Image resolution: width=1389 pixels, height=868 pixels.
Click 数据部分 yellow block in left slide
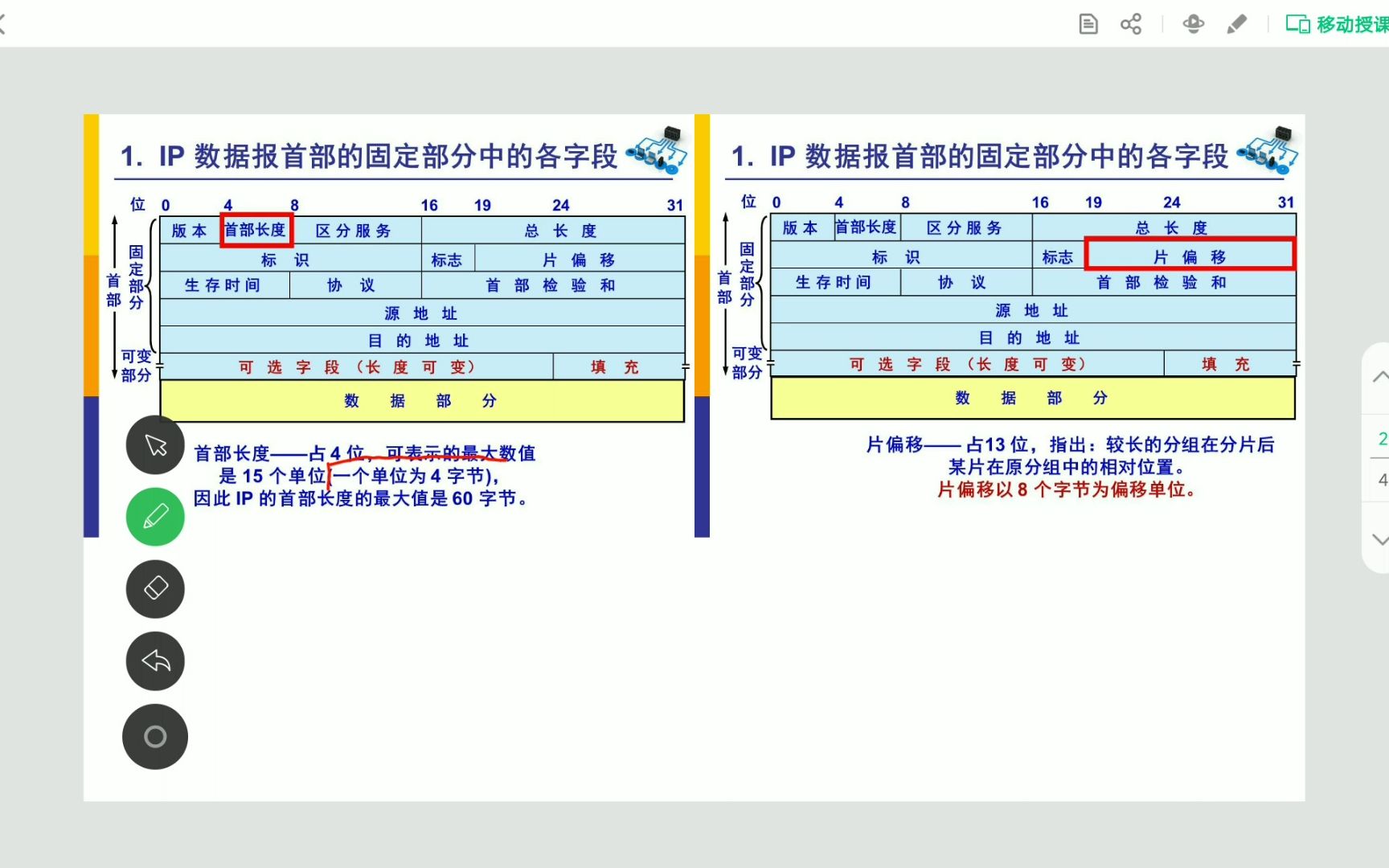coord(422,400)
